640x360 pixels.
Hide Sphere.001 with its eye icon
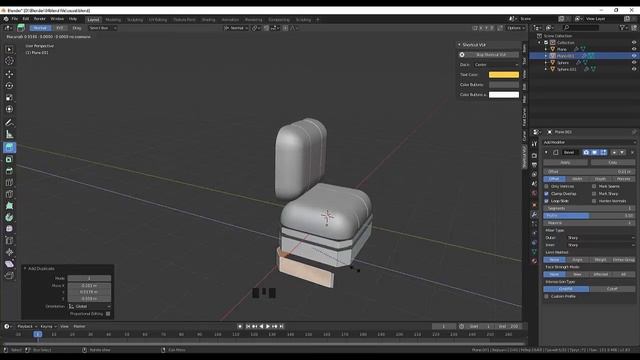634,69
